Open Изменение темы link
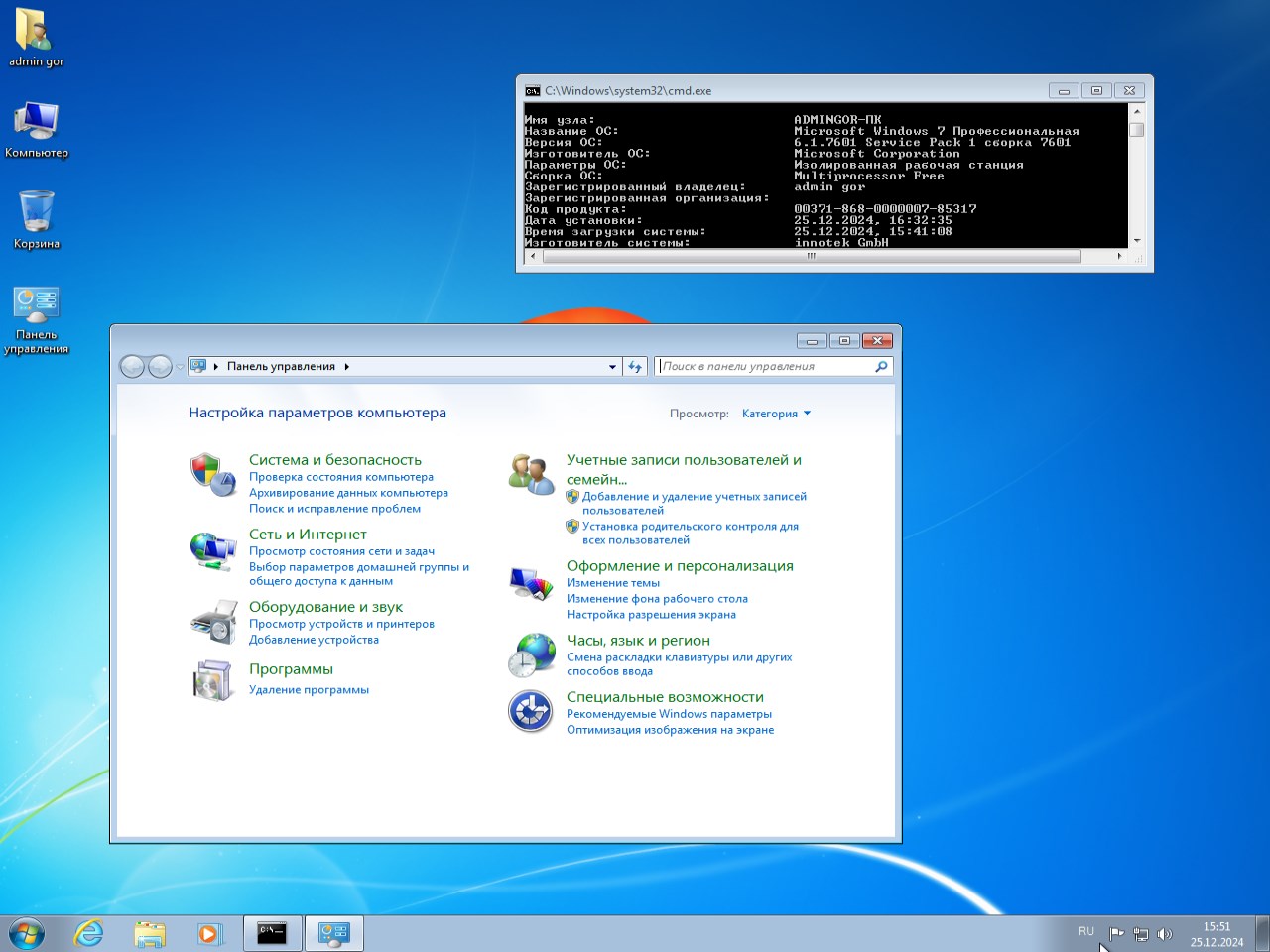The height and width of the screenshot is (952, 1270). coord(612,583)
